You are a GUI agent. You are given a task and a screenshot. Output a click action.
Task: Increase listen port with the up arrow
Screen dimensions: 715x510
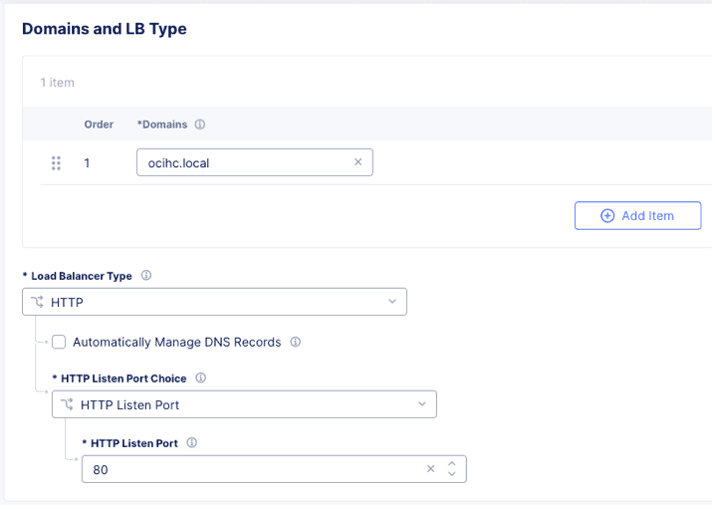tap(452, 464)
